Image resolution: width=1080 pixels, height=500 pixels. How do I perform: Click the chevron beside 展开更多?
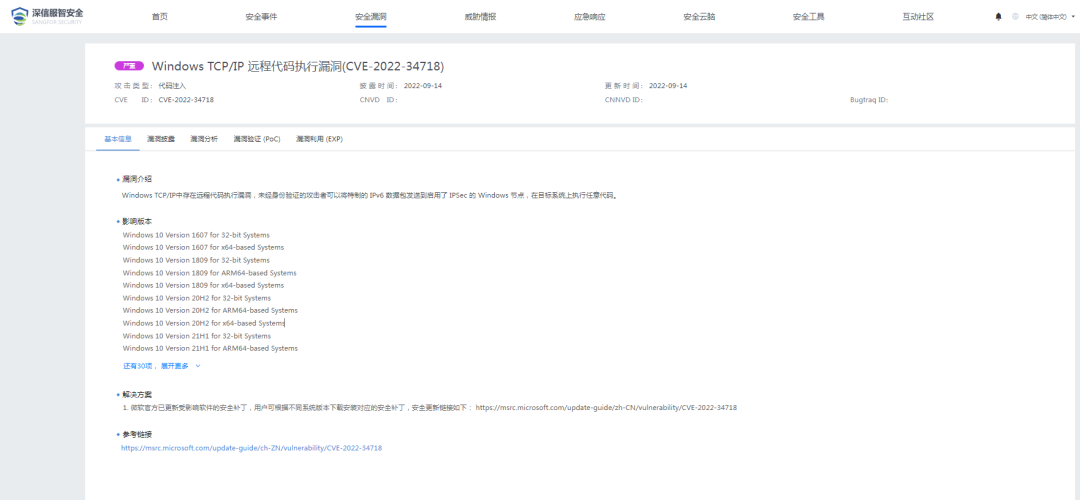point(198,366)
